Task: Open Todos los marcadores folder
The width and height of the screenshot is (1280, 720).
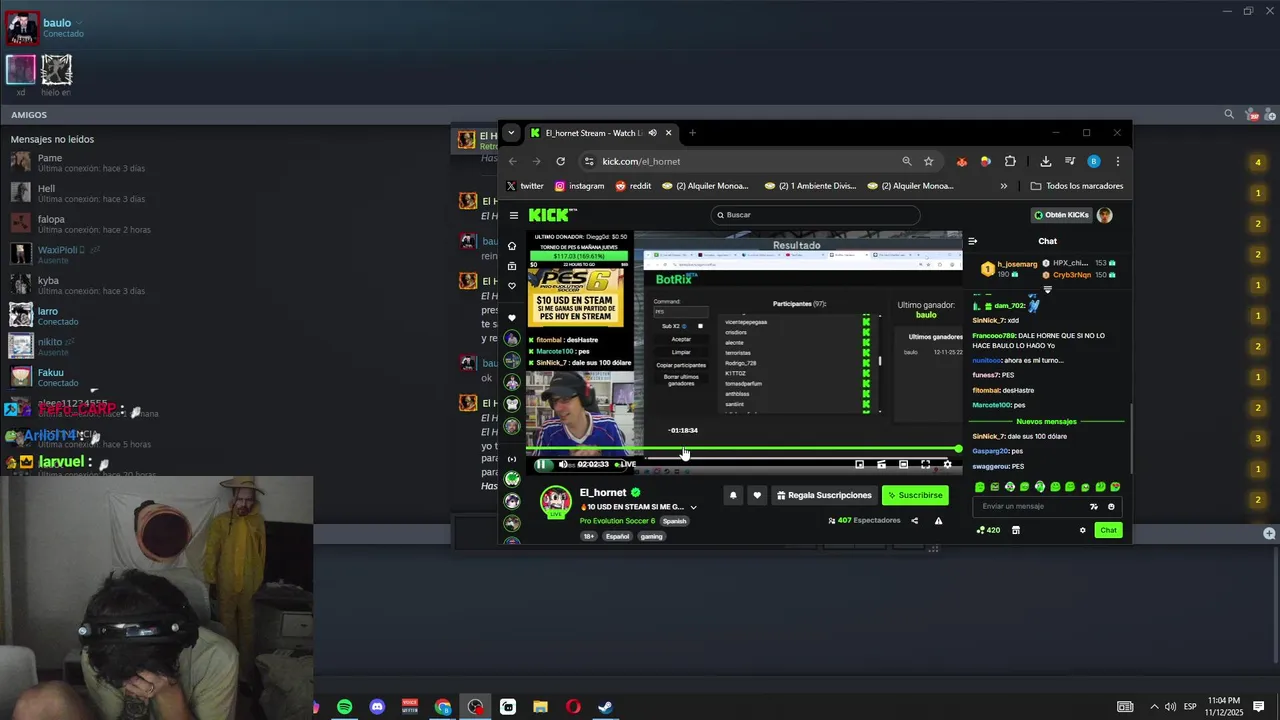Action: [1077, 186]
